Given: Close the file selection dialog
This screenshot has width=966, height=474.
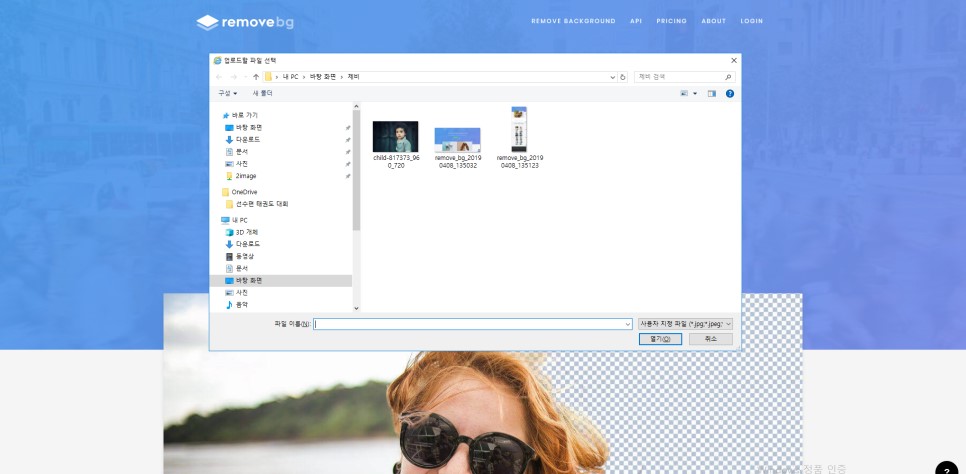Looking at the screenshot, I should point(734,60).
